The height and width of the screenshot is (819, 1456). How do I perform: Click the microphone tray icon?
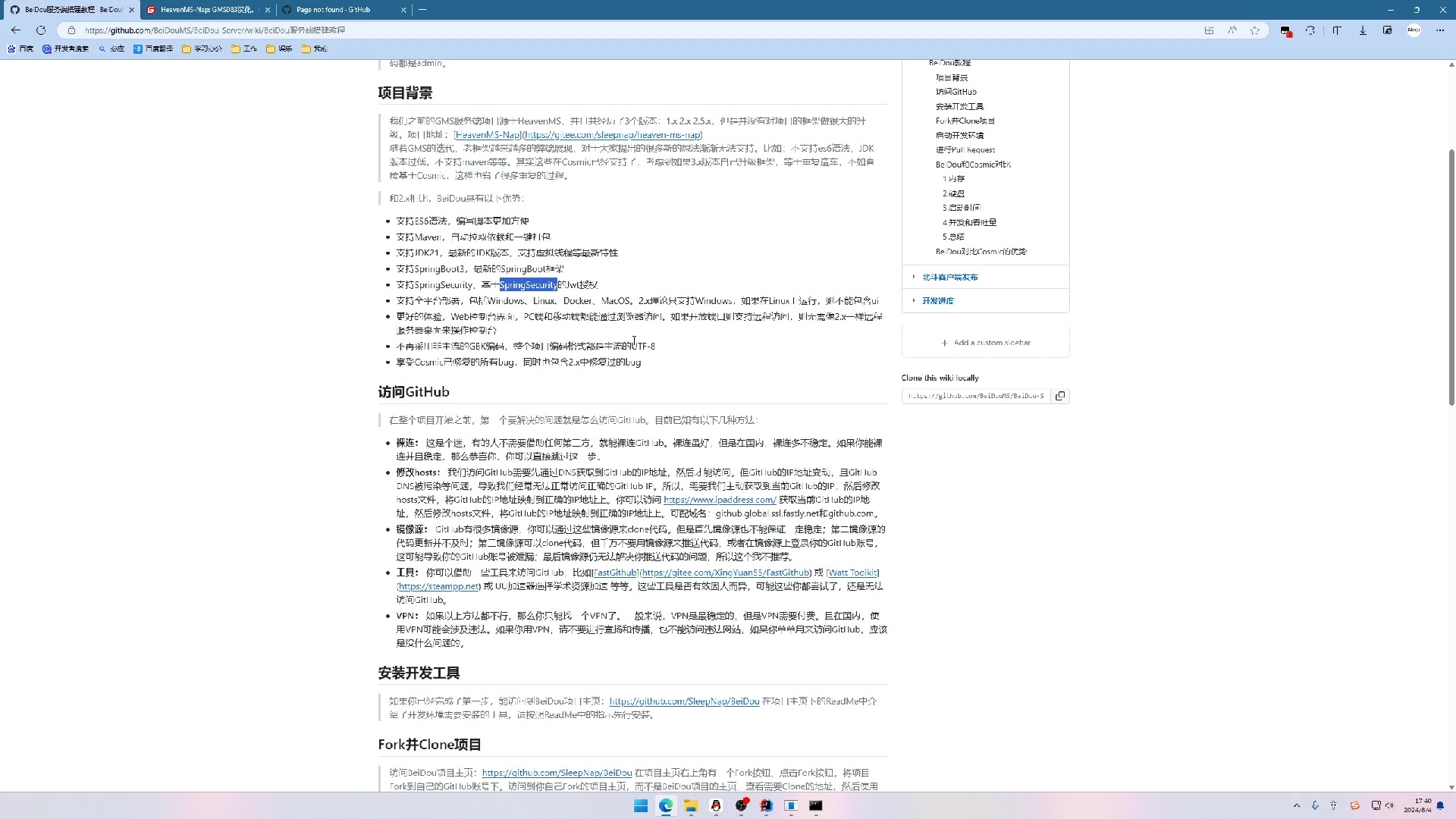(1315, 805)
